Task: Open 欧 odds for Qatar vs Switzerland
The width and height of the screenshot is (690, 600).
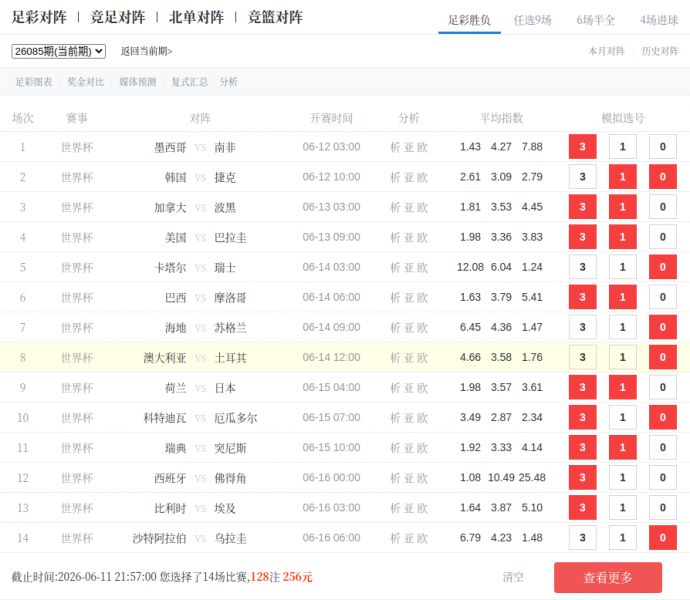Action: coord(422,268)
